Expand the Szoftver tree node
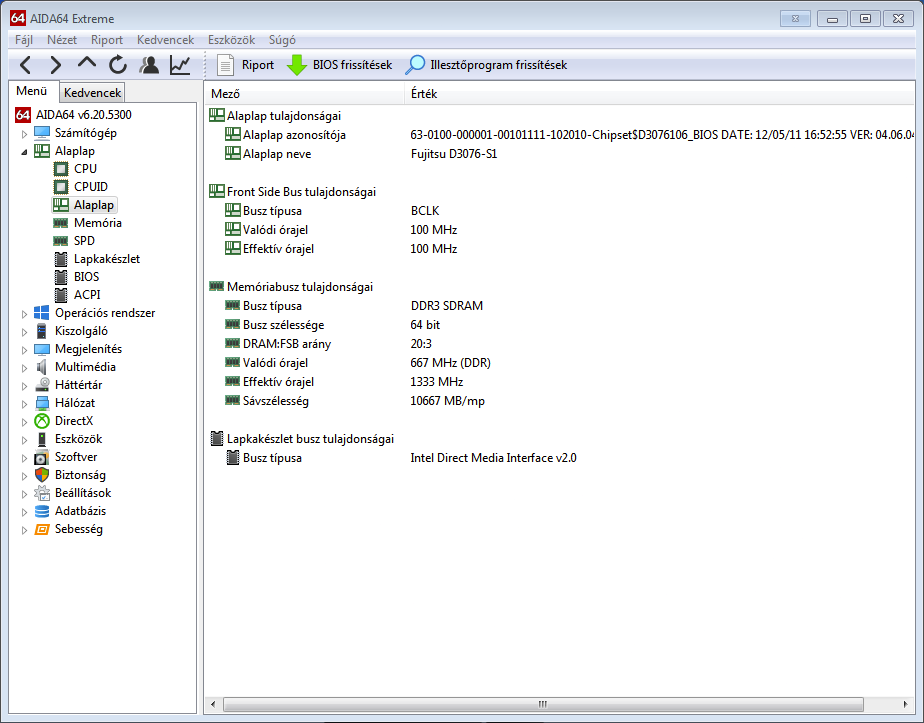 point(24,458)
